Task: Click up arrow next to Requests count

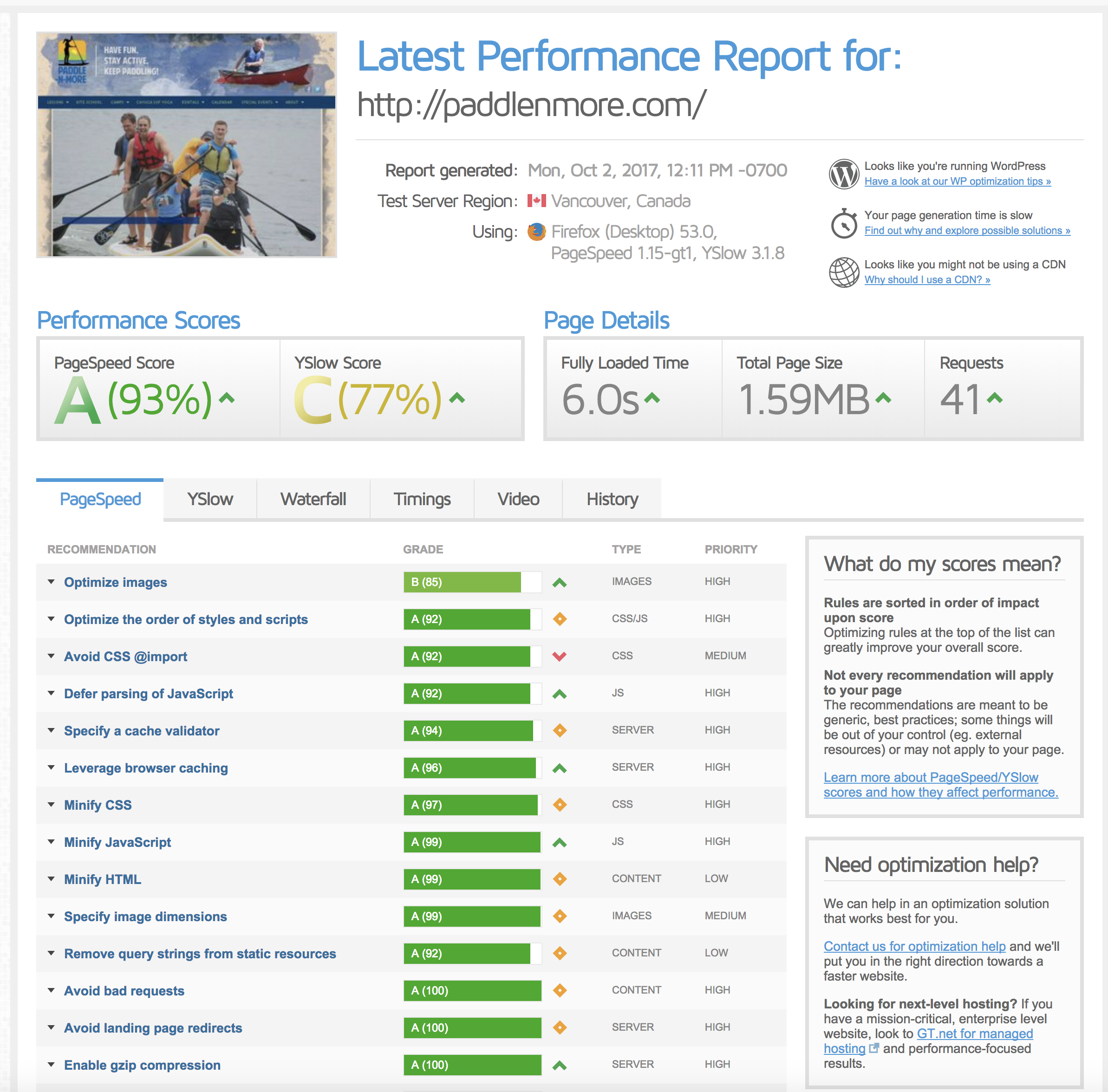Action: tap(995, 397)
